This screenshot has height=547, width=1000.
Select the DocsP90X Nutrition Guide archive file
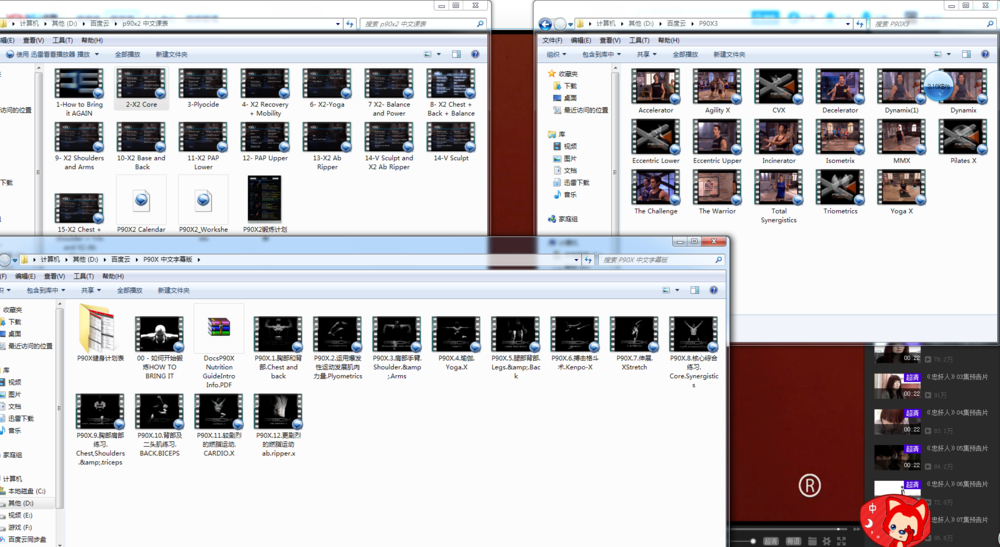(219, 346)
